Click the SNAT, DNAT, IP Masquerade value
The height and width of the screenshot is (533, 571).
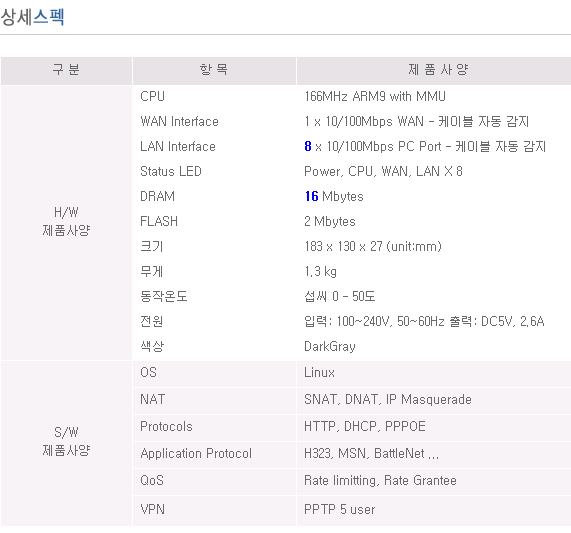388,399
